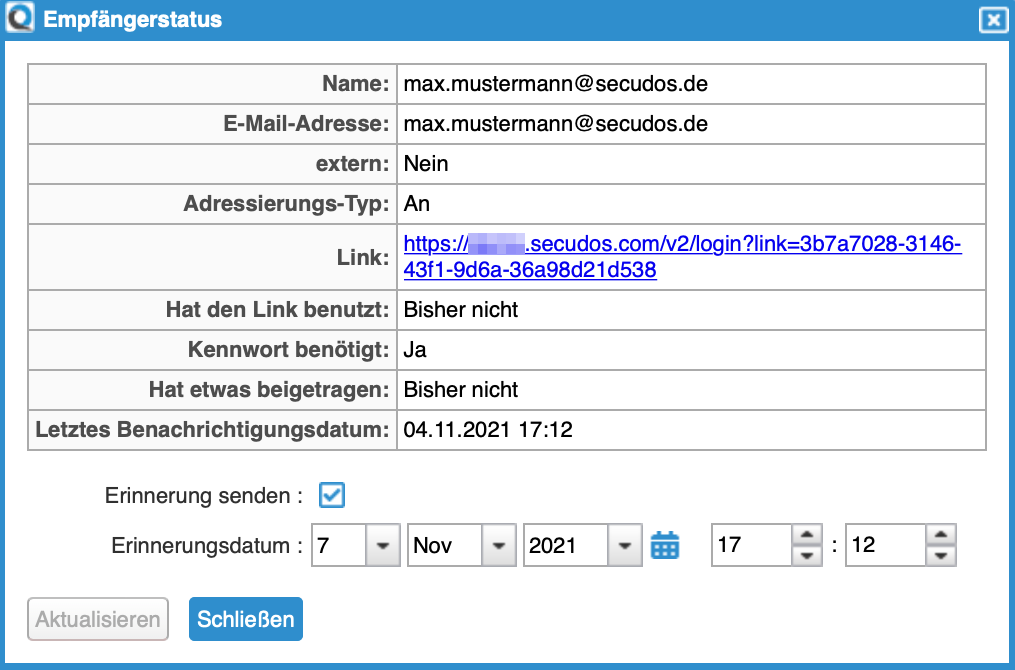Viewport: 1015px width, 670px height.
Task: Expand the month dropdown arrow next to Nov
Action: click(x=496, y=546)
